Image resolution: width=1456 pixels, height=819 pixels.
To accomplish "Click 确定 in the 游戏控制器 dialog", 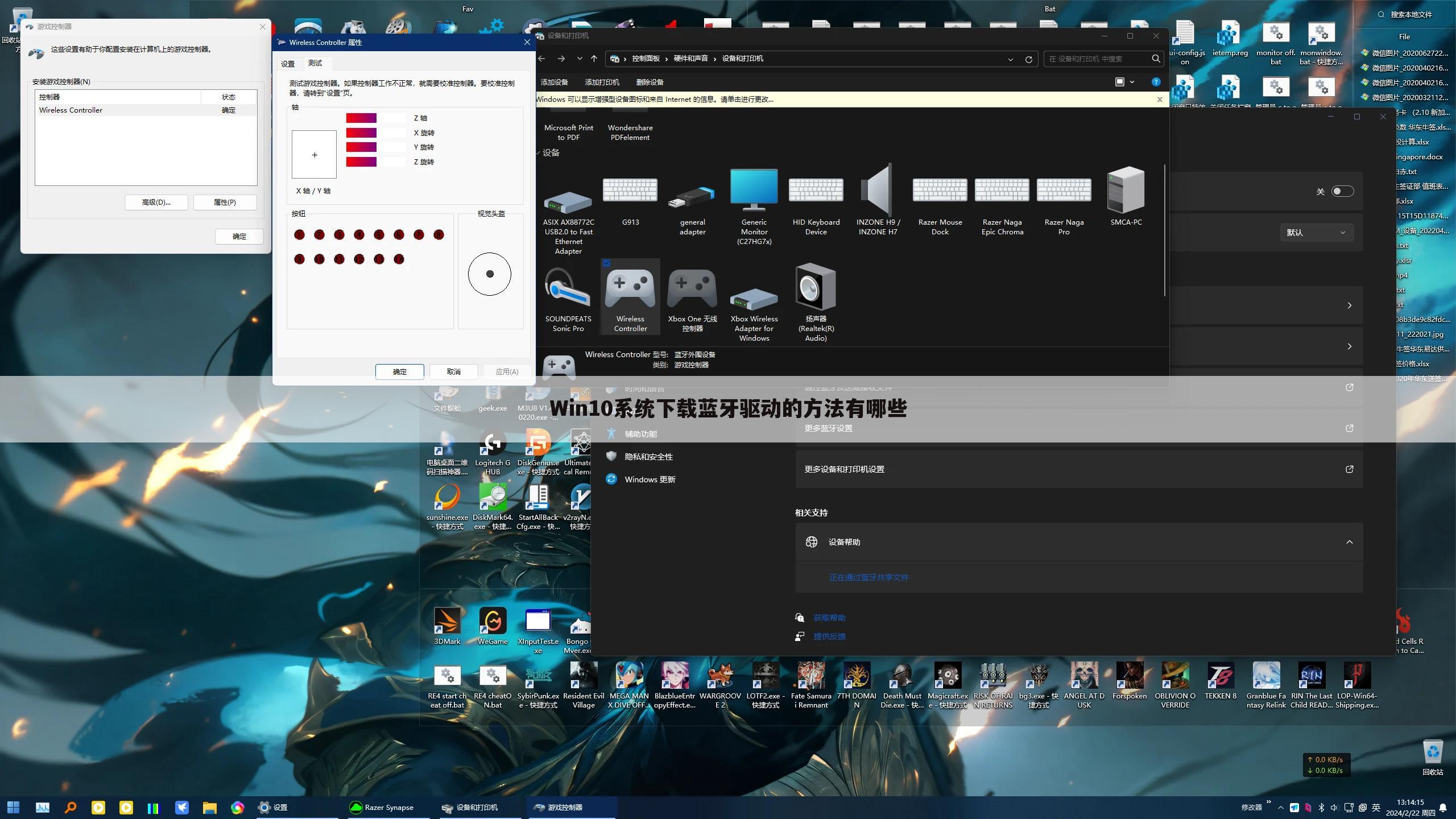I will tap(239, 237).
